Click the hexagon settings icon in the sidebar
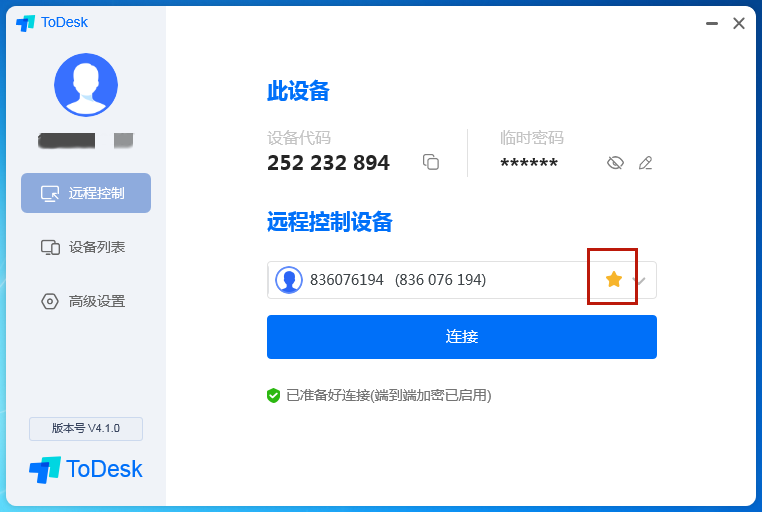Image resolution: width=762 pixels, height=512 pixels. click(x=50, y=301)
